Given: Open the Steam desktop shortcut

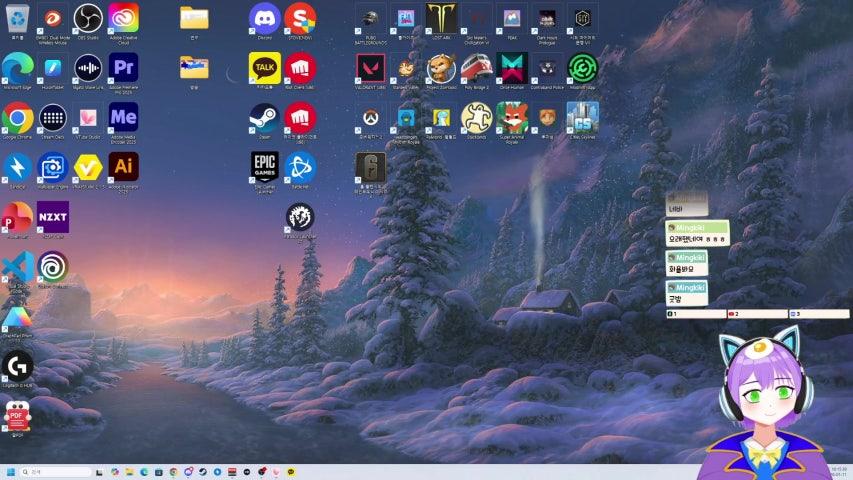Looking at the screenshot, I should click(264, 118).
